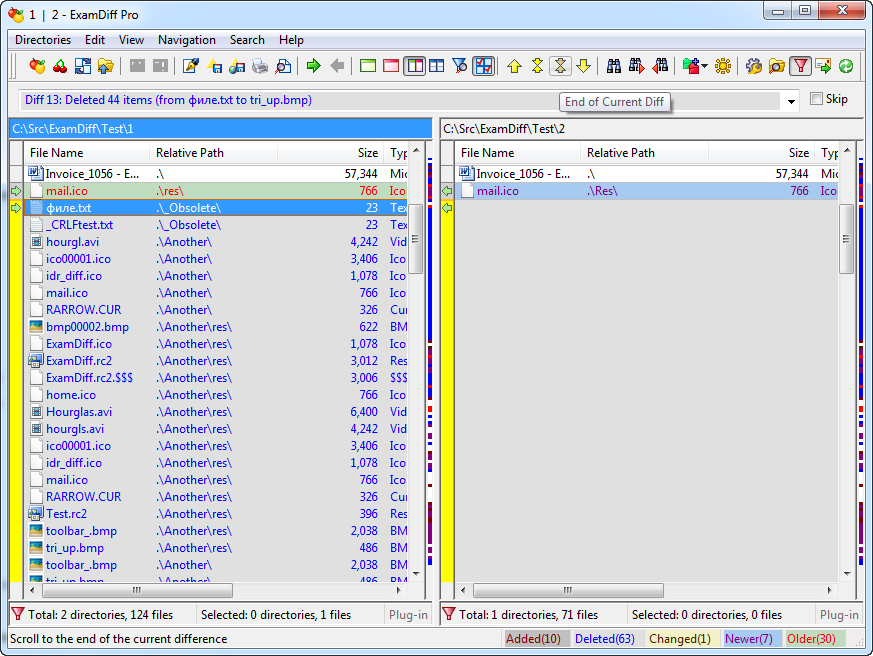Viewport: 873px width, 656px height.
Task: Click the yellow up arrow diff icon
Action: point(514,66)
